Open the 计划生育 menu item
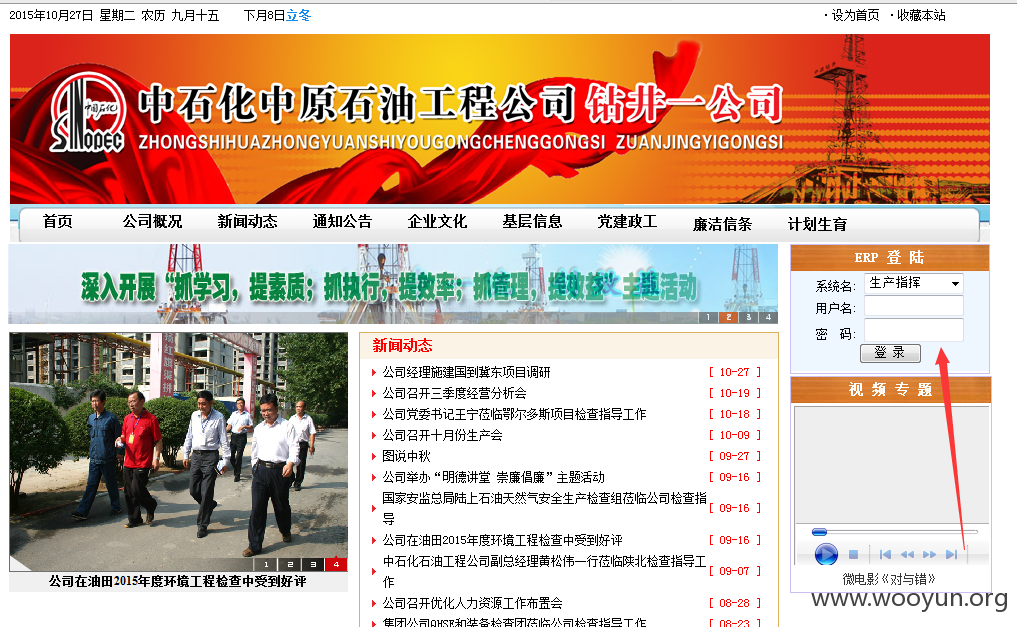This screenshot has width=1017, height=627. pos(817,224)
